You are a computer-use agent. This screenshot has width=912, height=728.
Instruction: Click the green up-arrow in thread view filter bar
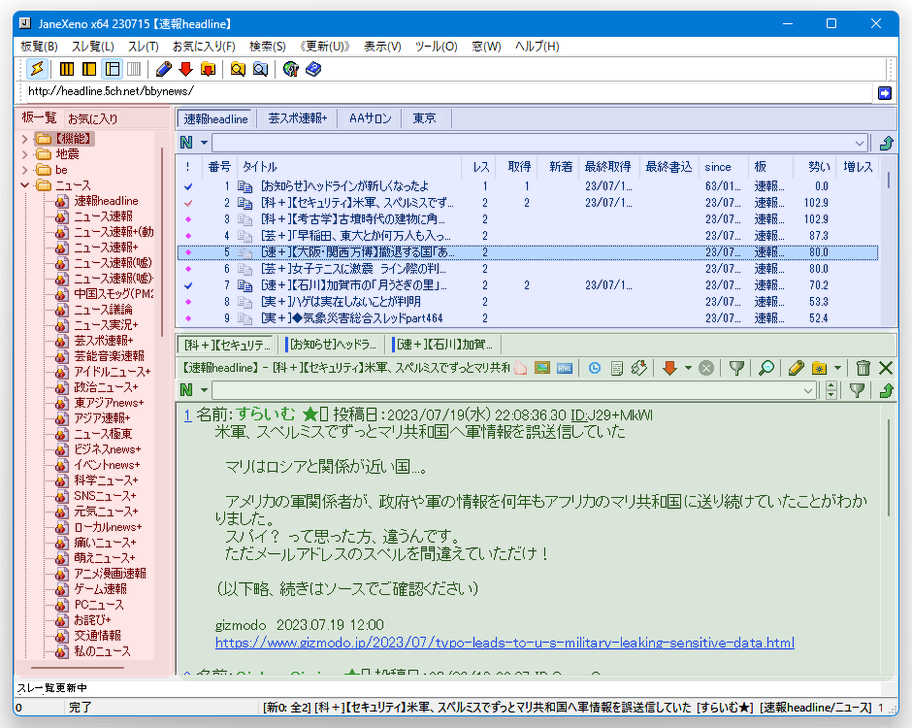(x=886, y=390)
